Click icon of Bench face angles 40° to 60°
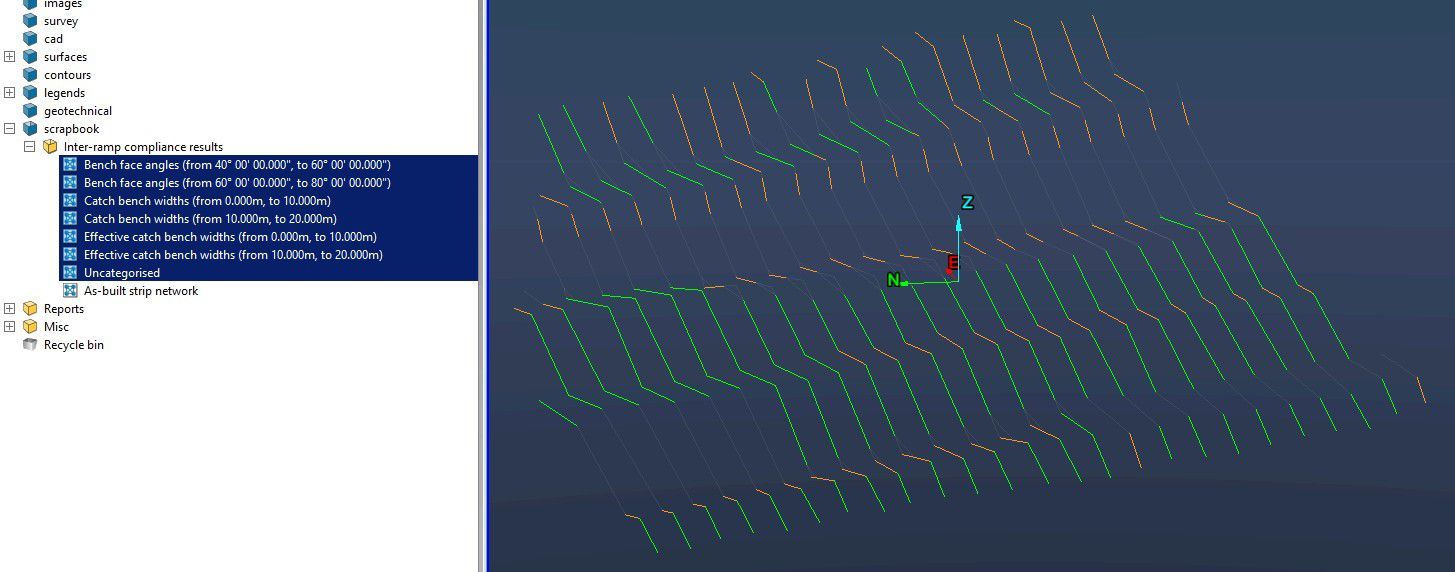The image size is (1455, 572). 70,165
